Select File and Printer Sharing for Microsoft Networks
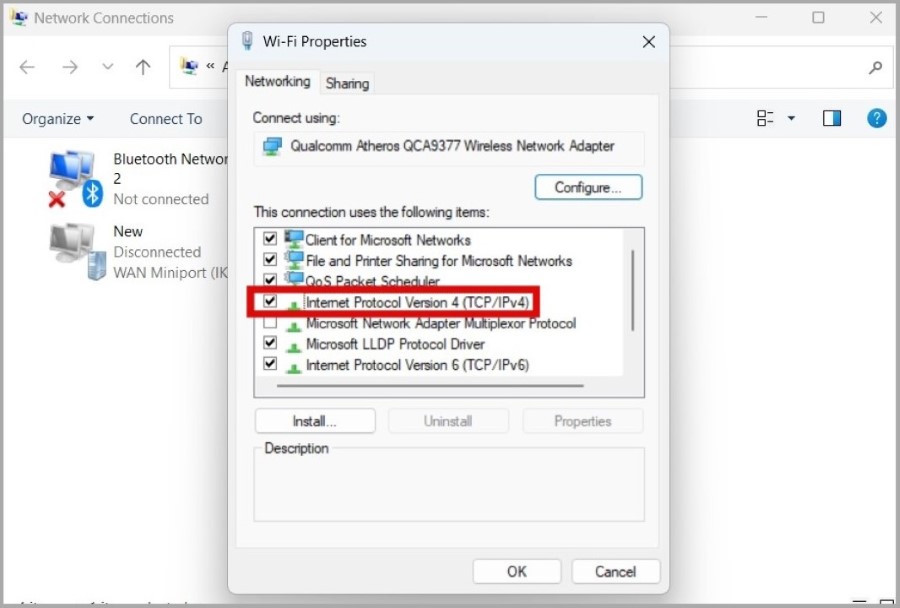 [x=439, y=261]
